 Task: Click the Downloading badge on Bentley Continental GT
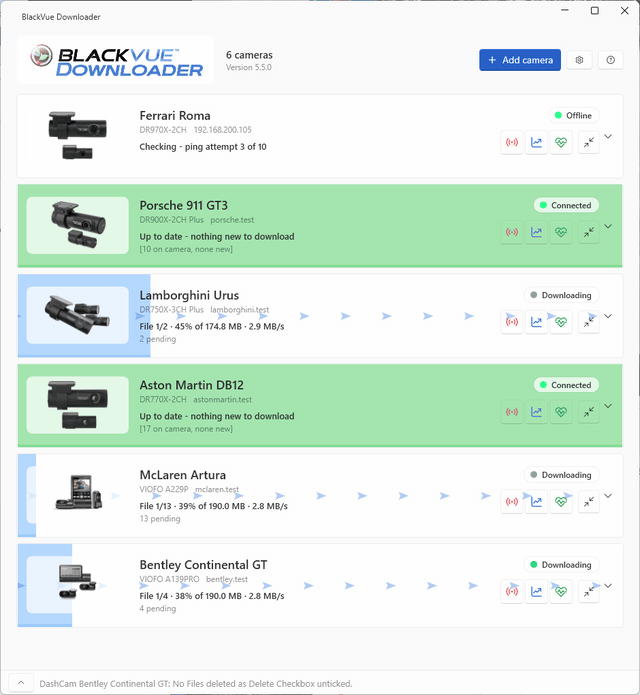tap(561, 565)
